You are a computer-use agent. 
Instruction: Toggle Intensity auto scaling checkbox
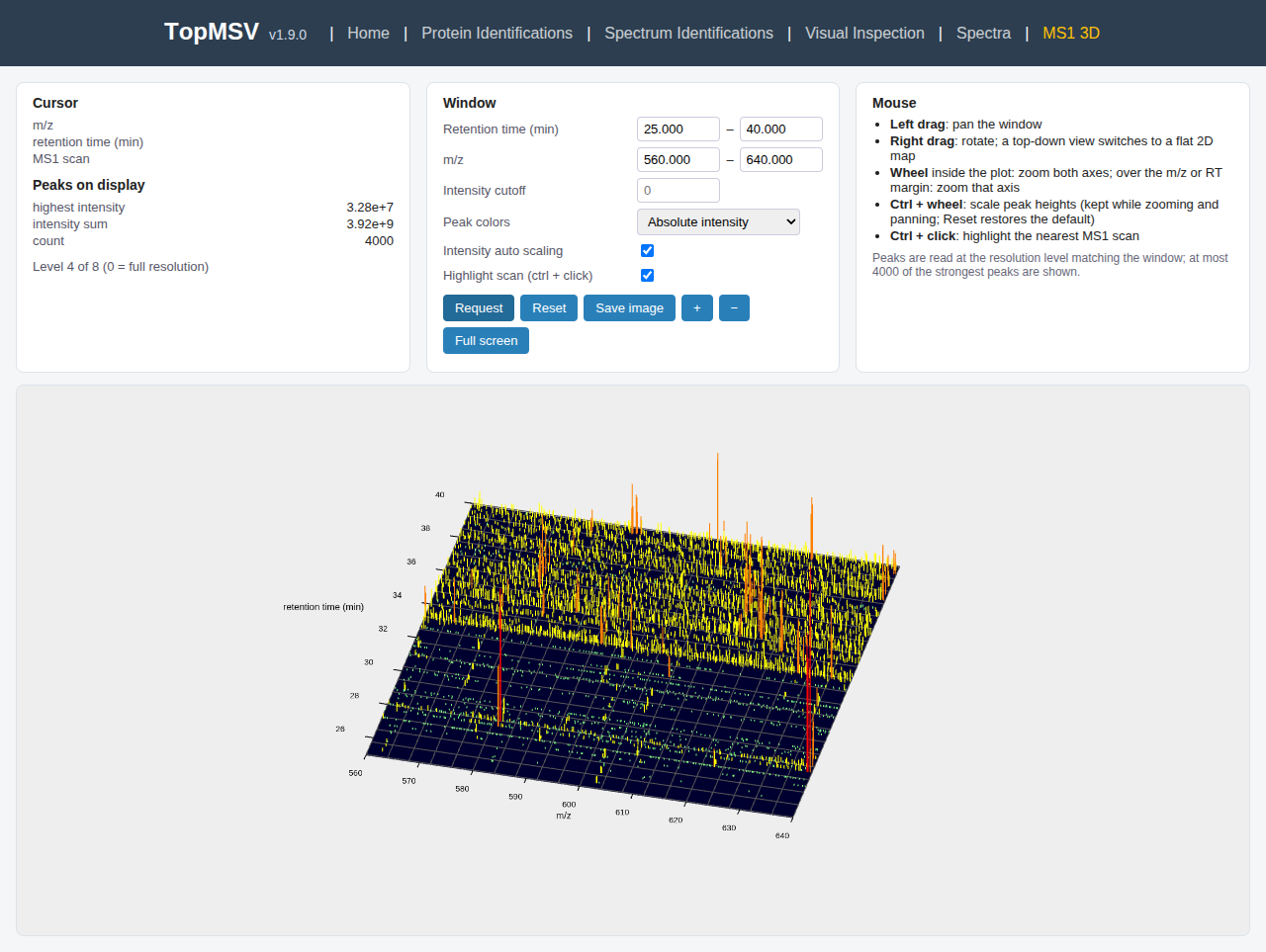[648, 251]
